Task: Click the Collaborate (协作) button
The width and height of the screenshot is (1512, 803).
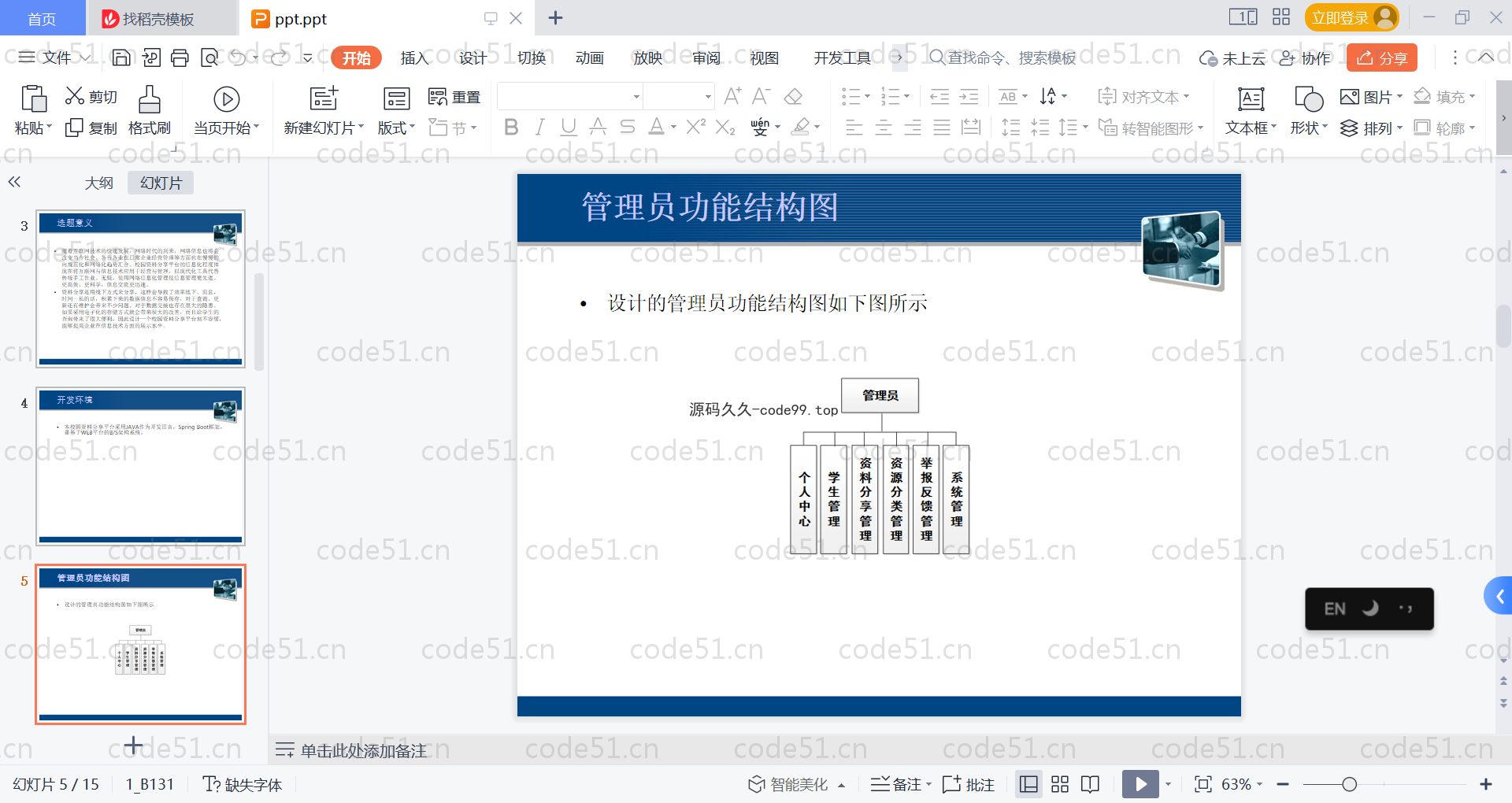Action: pos(1305,58)
